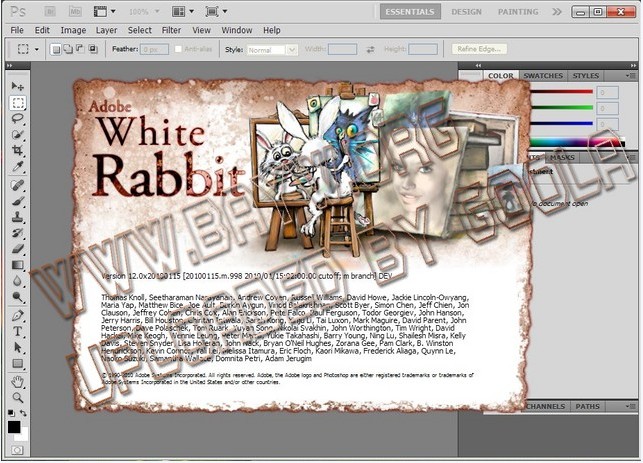This screenshot has height=463, width=643.
Task: Select the Horizontal Type tool
Action: (18, 331)
